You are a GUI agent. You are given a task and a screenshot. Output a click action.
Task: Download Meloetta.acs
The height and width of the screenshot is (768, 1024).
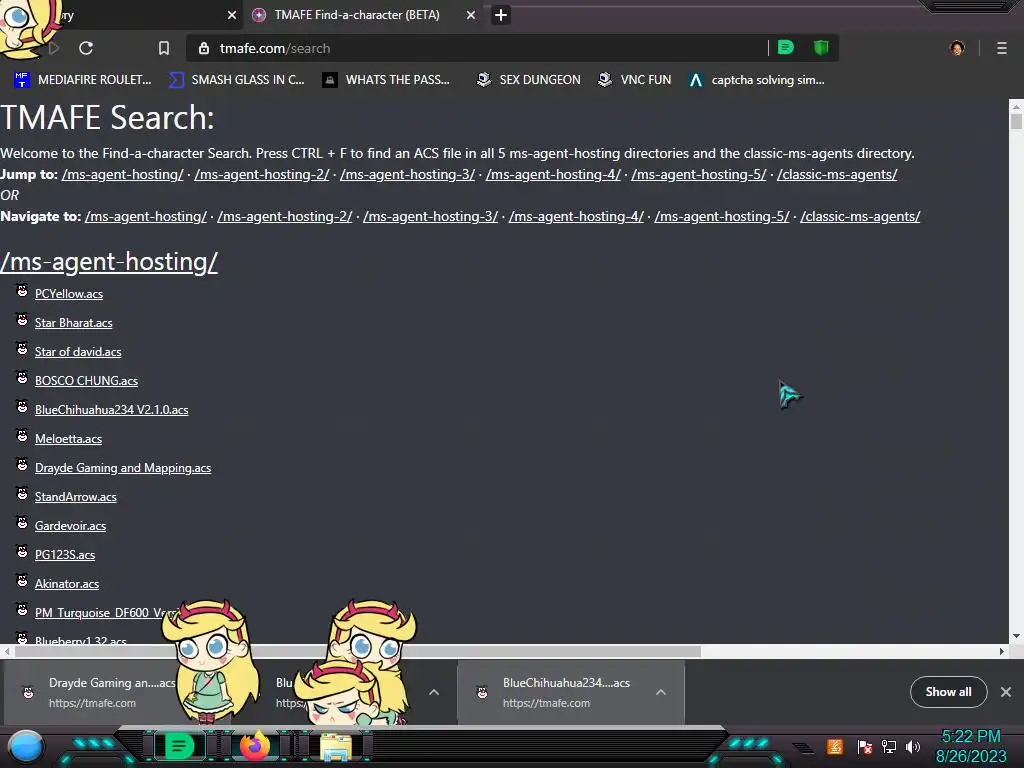point(68,439)
